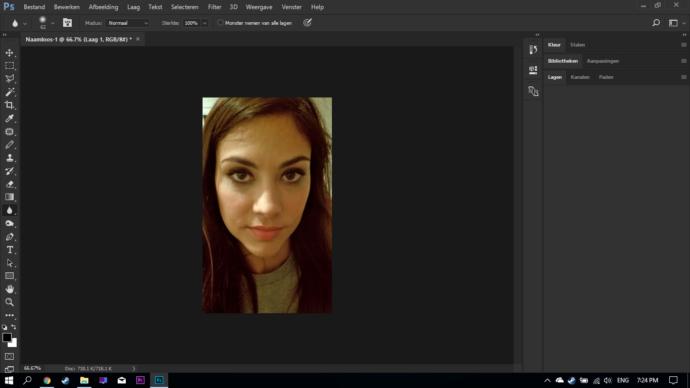690x388 pixels.
Task: Open the Filter menu
Action: [x=214, y=7]
